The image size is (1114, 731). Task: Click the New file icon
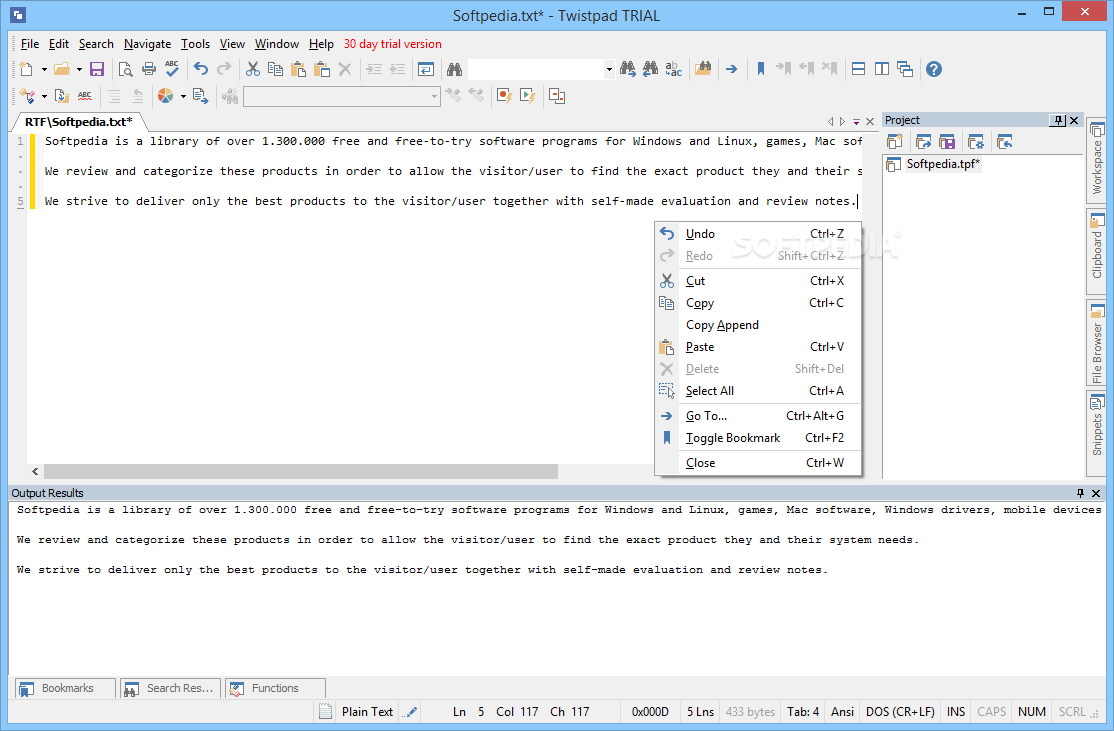click(x=26, y=69)
